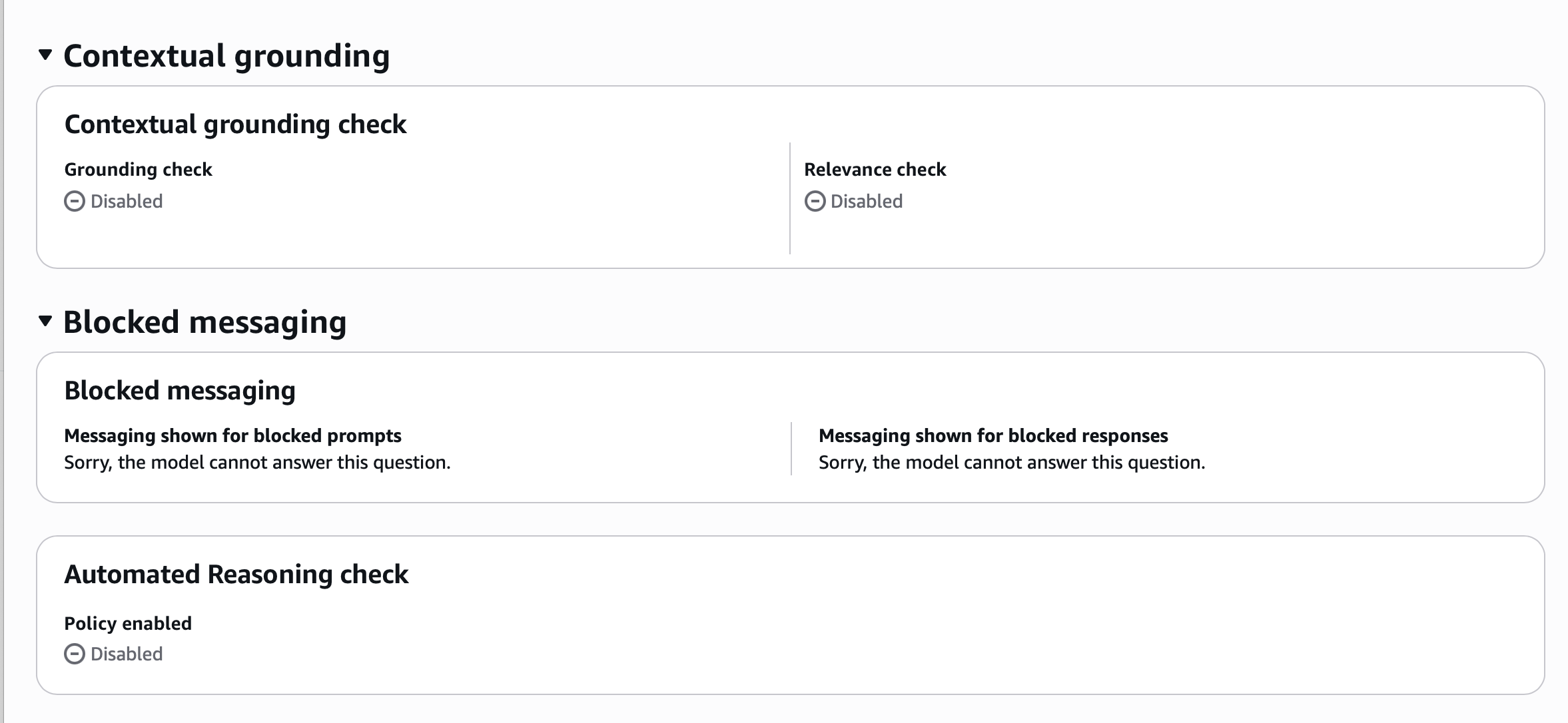Select the minus-circle icon beside Grounding check Disabled
Image resolution: width=1568 pixels, height=723 pixels.
[74, 200]
